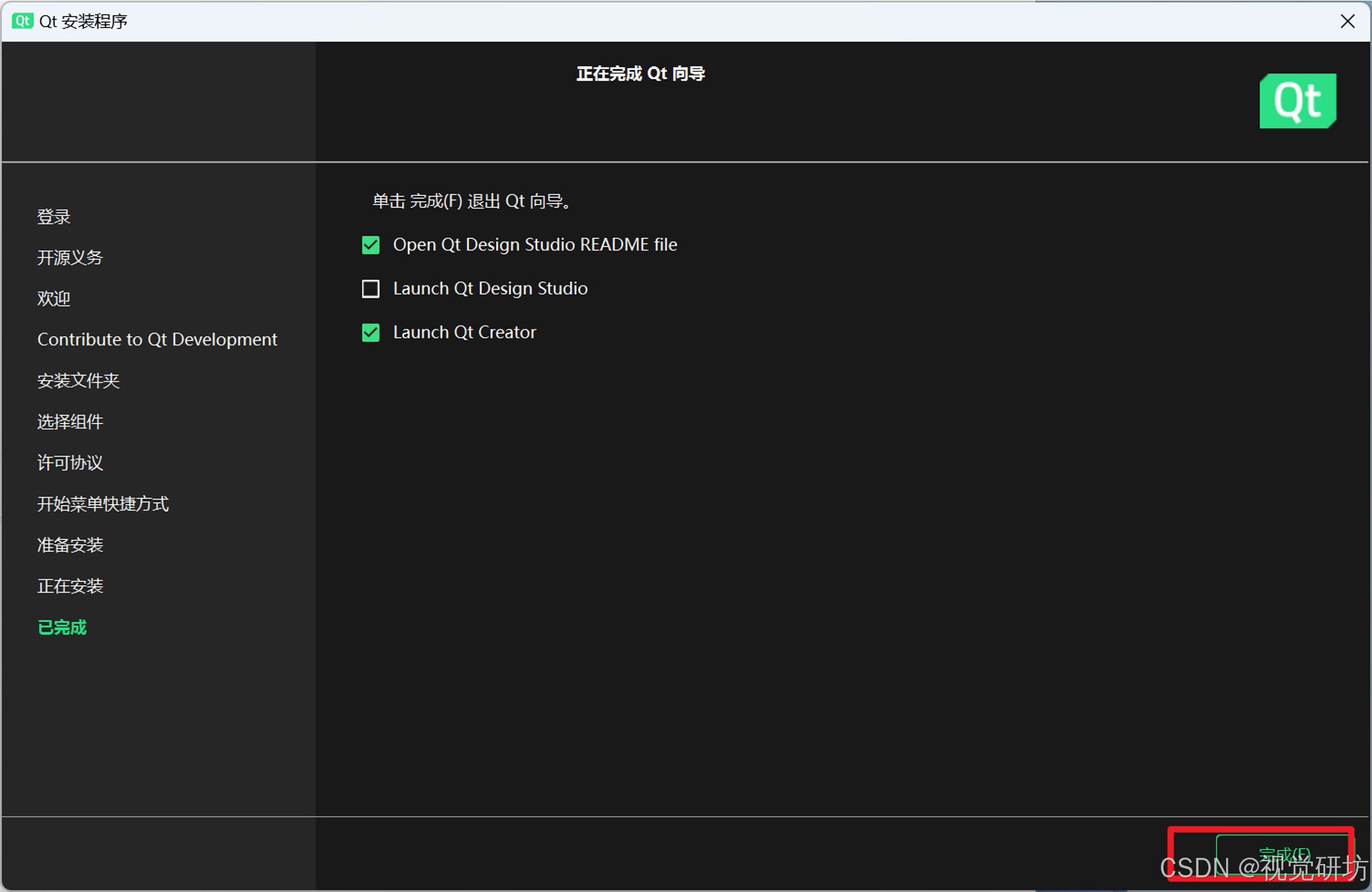This screenshot has width=1372, height=892.
Task: Uncheck Open Qt Design Studio README file
Action: pos(370,245)
